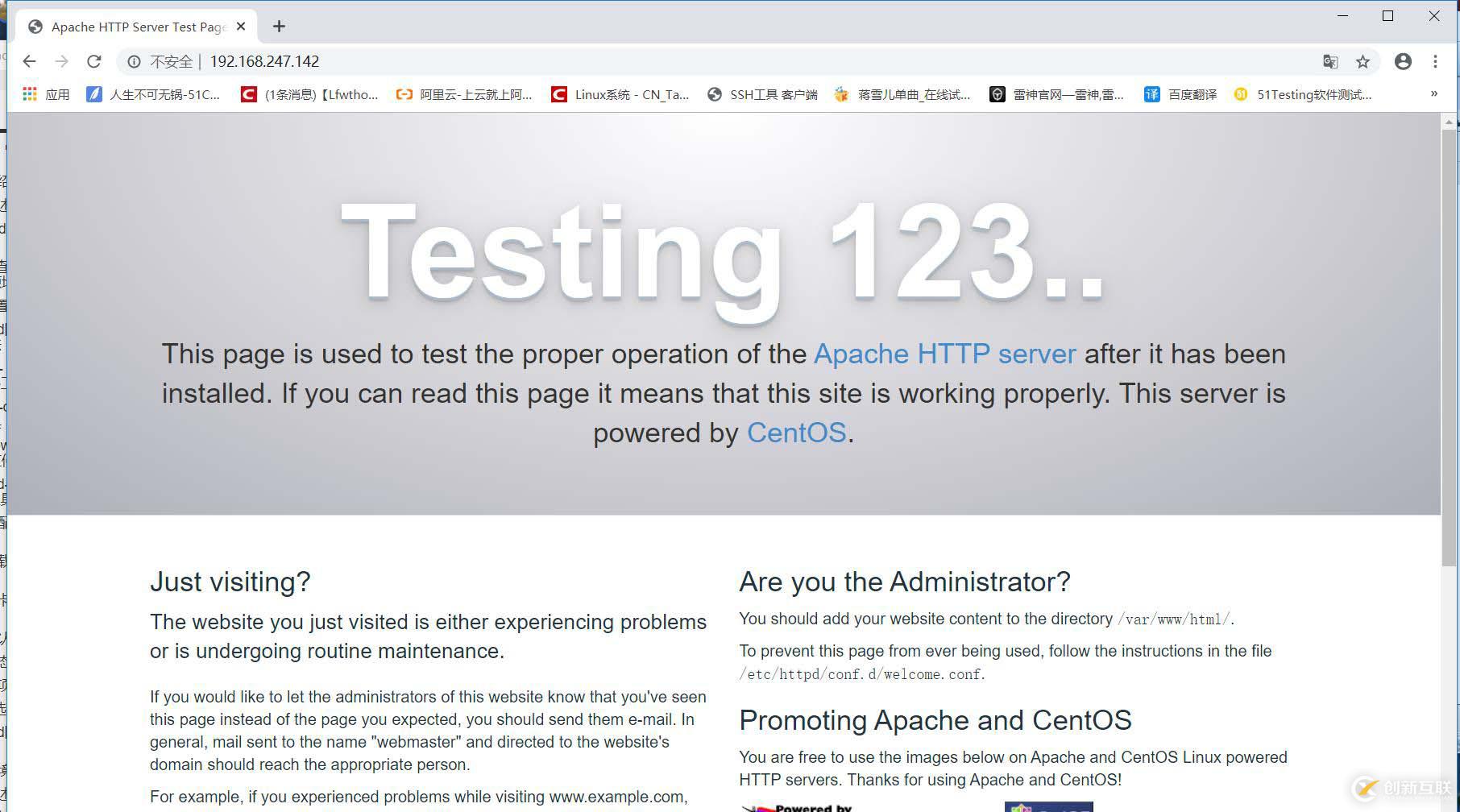The width and height of the screenshot is (1460, 812).
Task: Select the Apache HTTP Server Test Page tab
Action: 137,27
